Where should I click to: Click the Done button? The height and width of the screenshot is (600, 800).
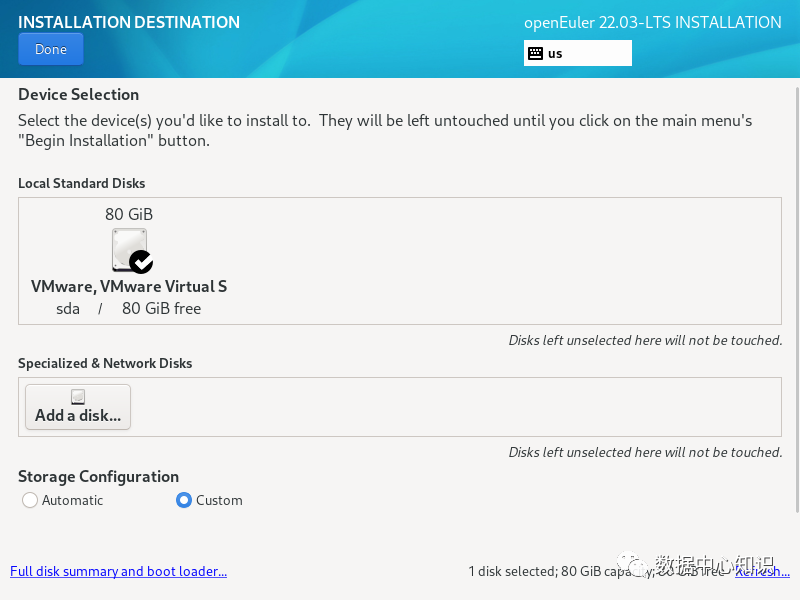[51, 49]
